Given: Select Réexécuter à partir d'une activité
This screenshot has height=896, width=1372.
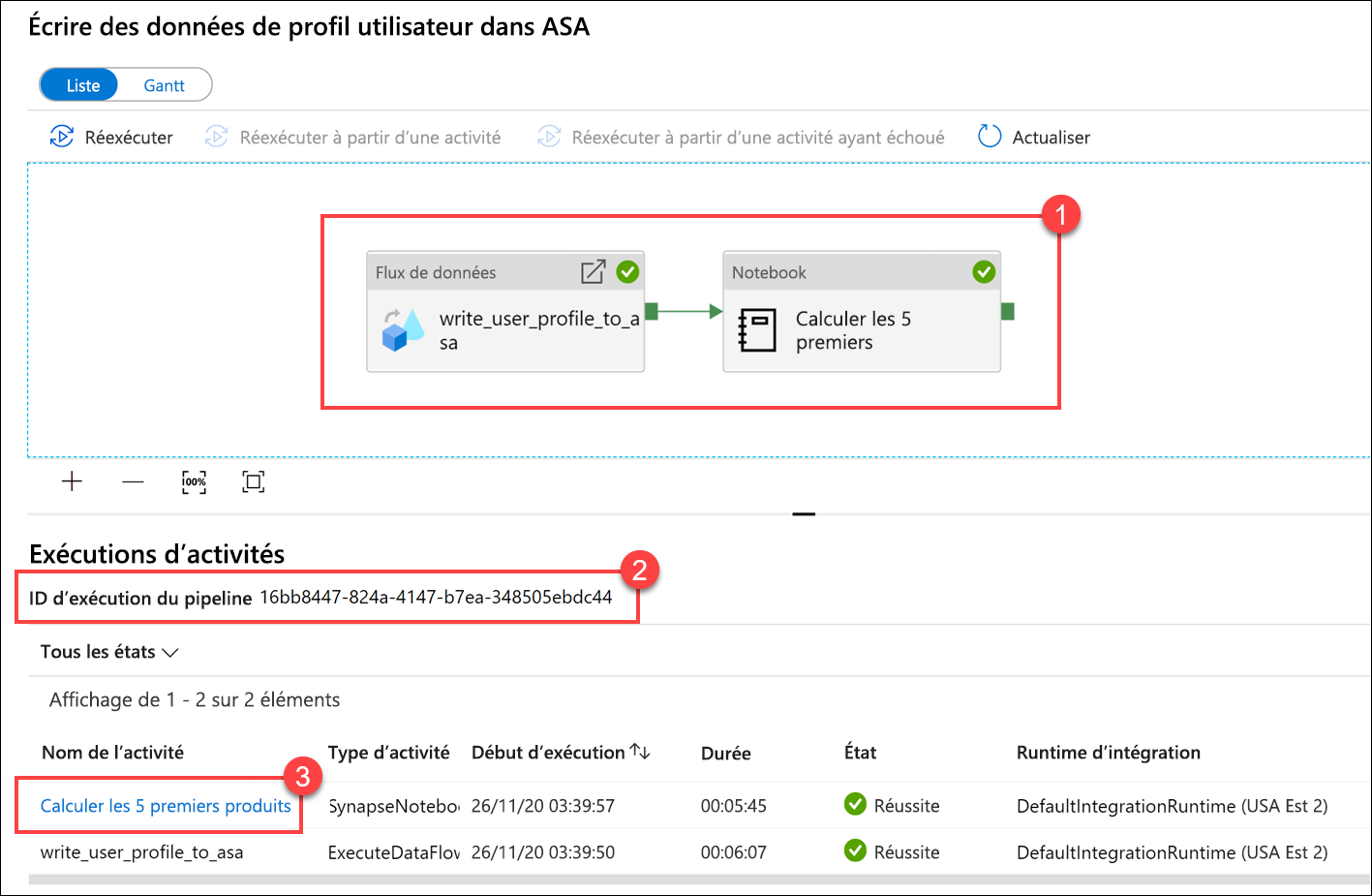Looking at the screenshot, I should coord(353,138).
